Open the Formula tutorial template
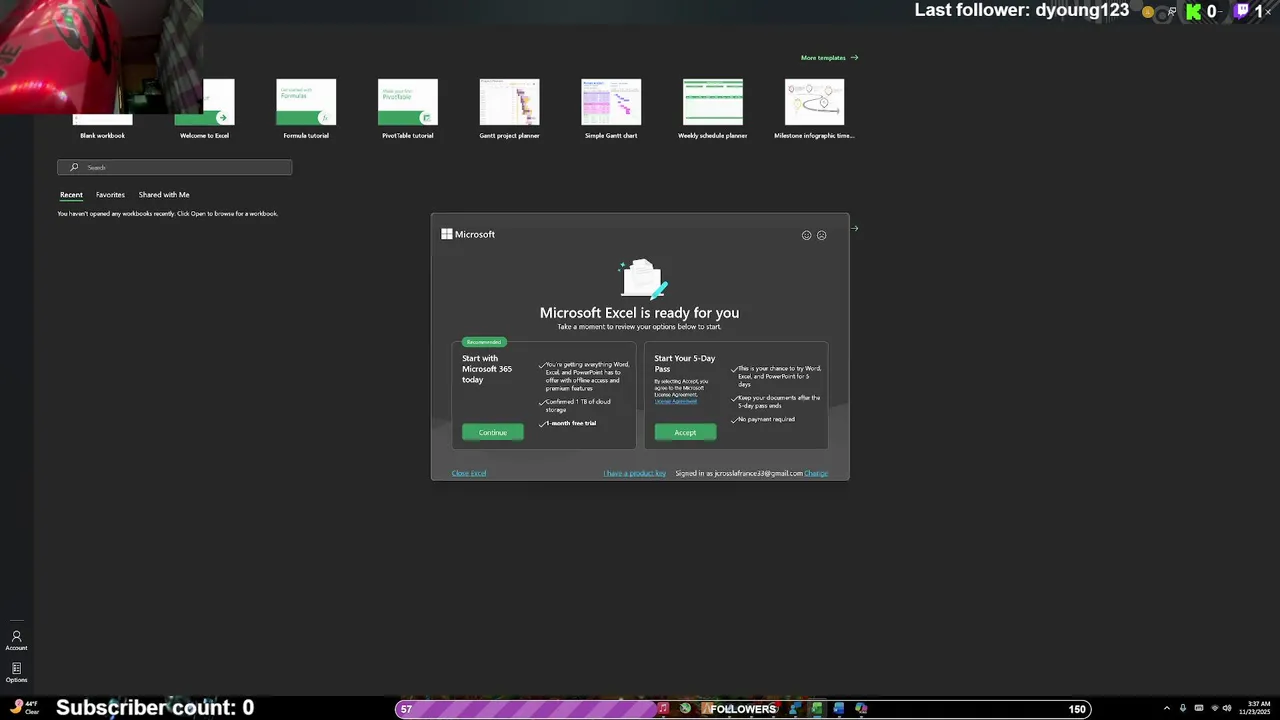 click(306, 109)
